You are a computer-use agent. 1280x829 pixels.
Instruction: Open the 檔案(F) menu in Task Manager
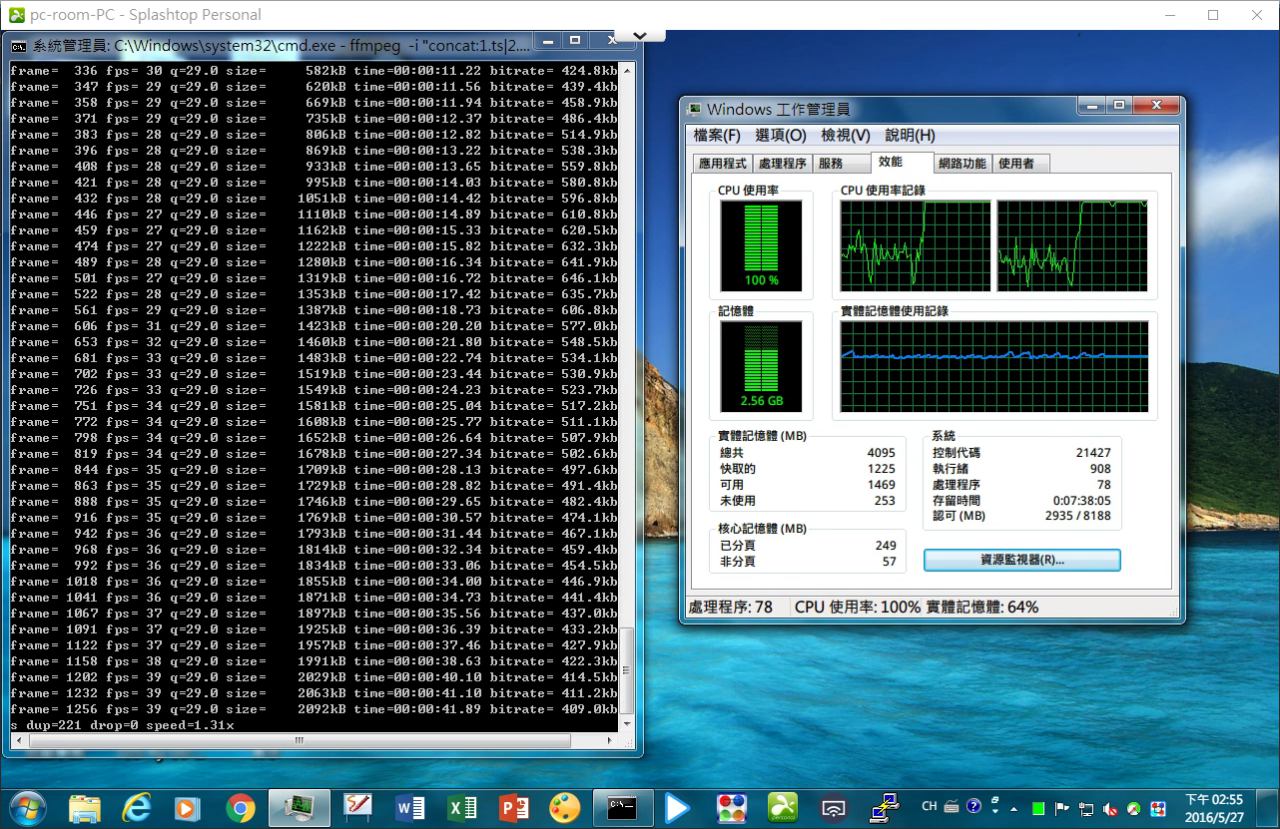[716, 135]
